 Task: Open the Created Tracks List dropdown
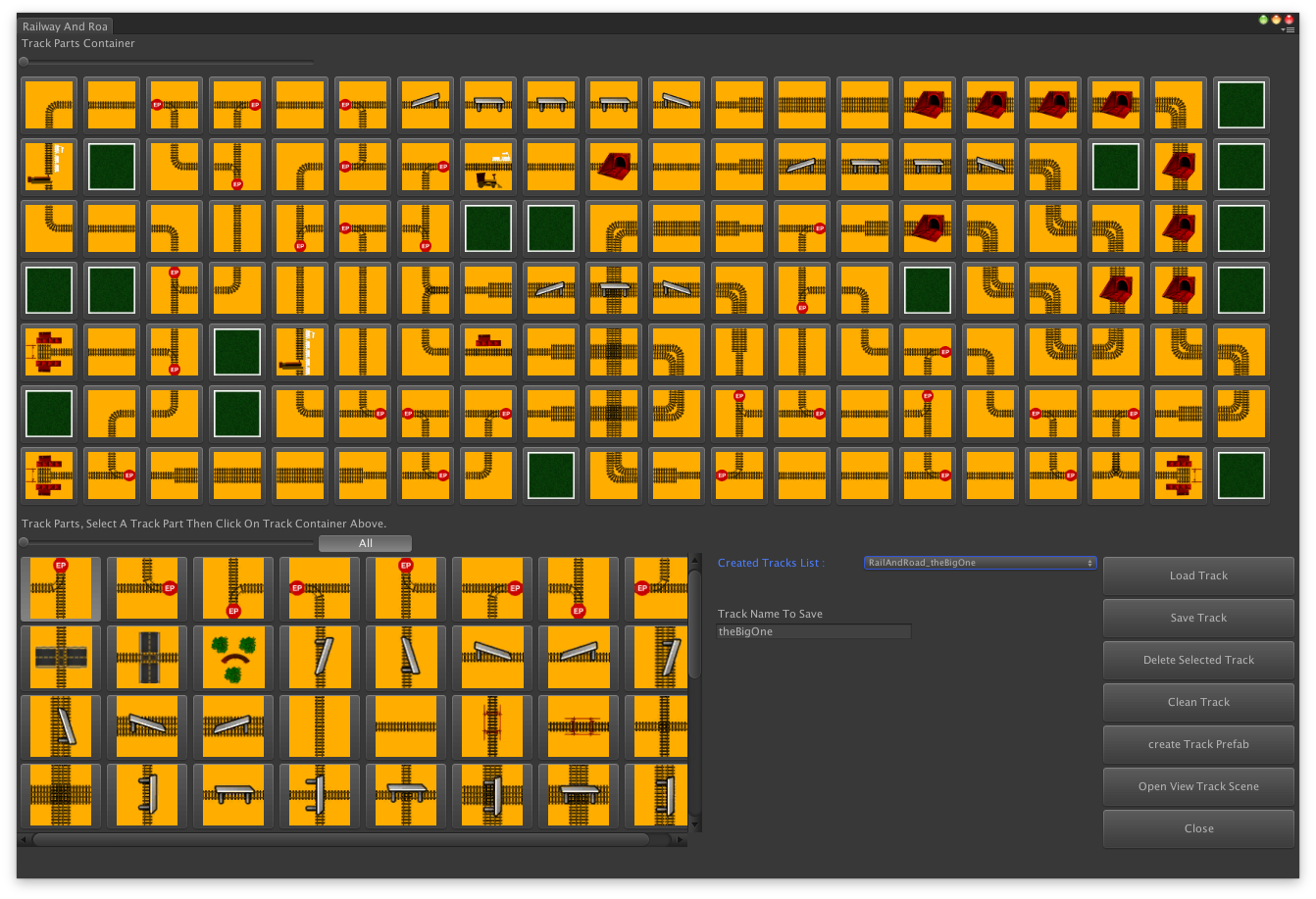[x=978, y=563]
